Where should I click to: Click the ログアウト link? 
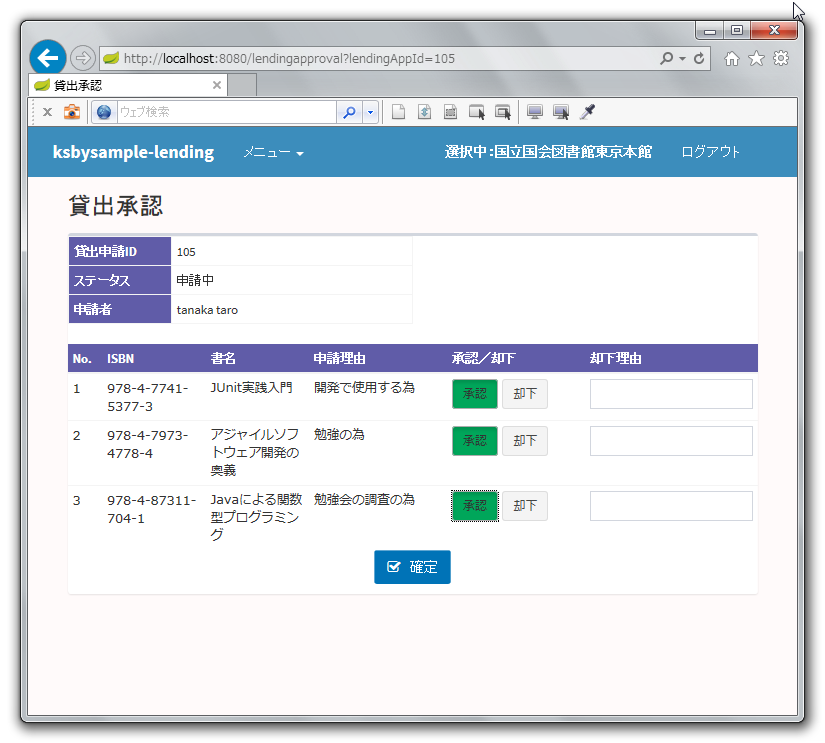click(x=710, y=152)
